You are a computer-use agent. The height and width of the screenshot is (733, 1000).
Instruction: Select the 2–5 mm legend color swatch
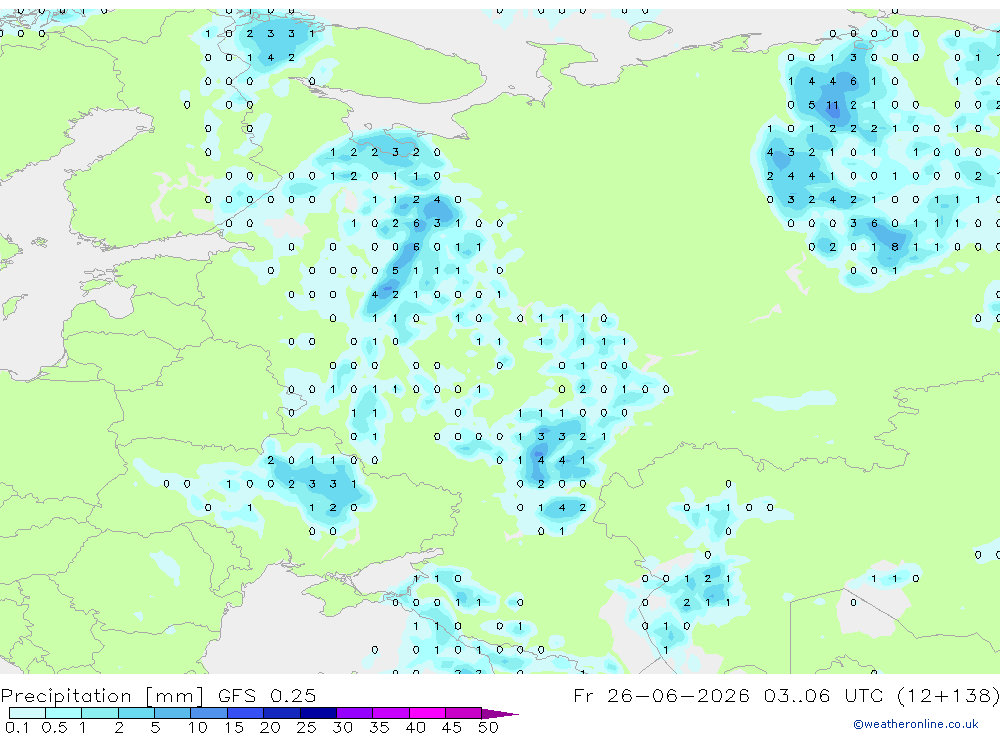[136, 713]
